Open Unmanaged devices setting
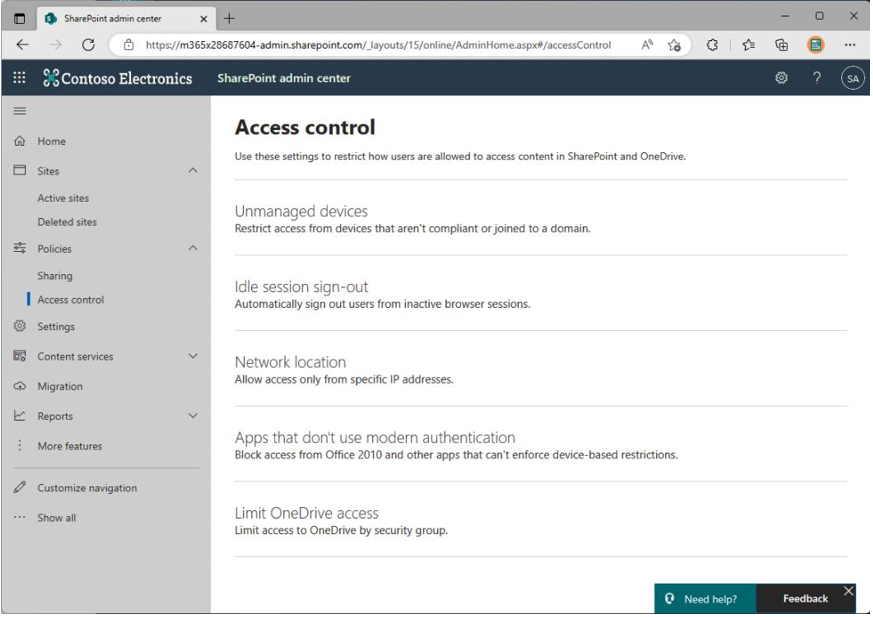 tap(301, 212)
